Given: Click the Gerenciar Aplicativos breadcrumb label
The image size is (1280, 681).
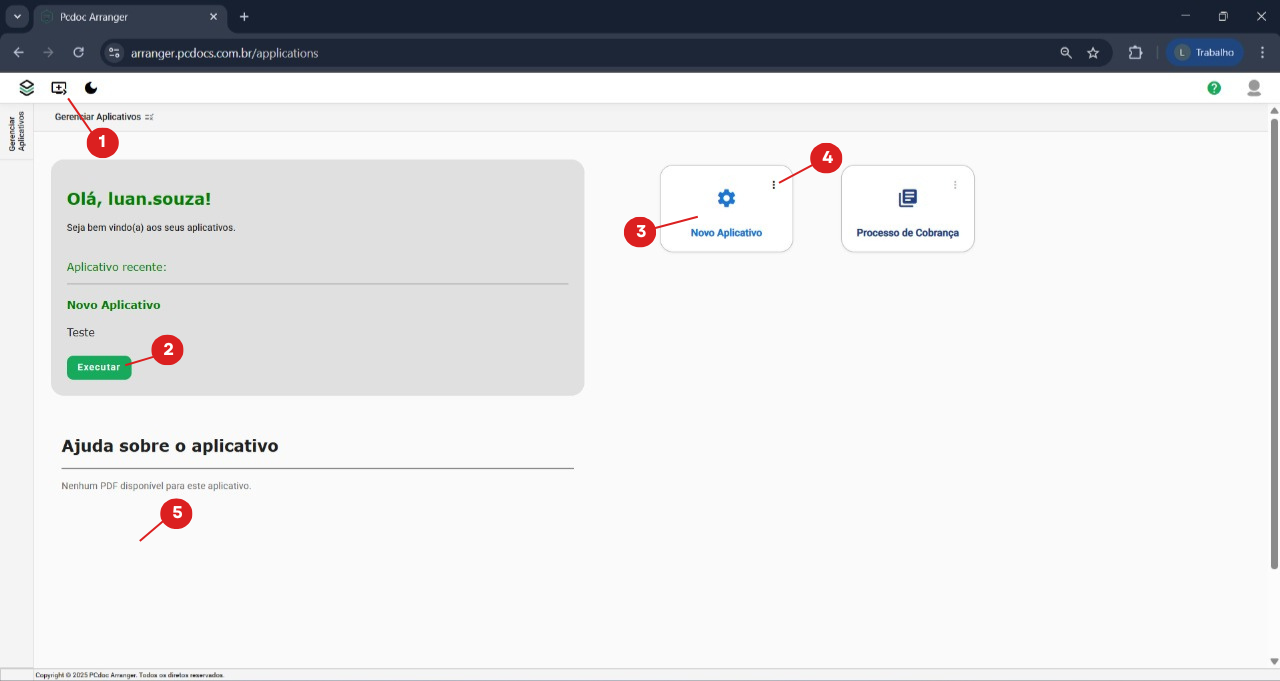Looking at the screenshot, I should point(98,117).
